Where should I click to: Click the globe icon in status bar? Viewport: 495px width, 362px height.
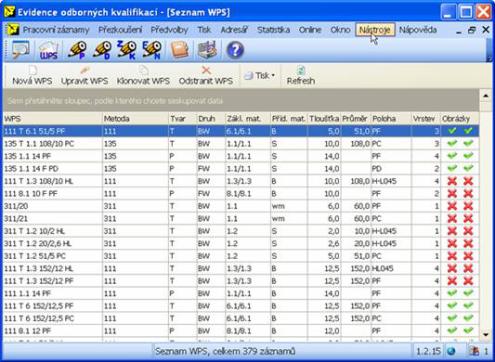pyautogui.click(x=451, y=351)
